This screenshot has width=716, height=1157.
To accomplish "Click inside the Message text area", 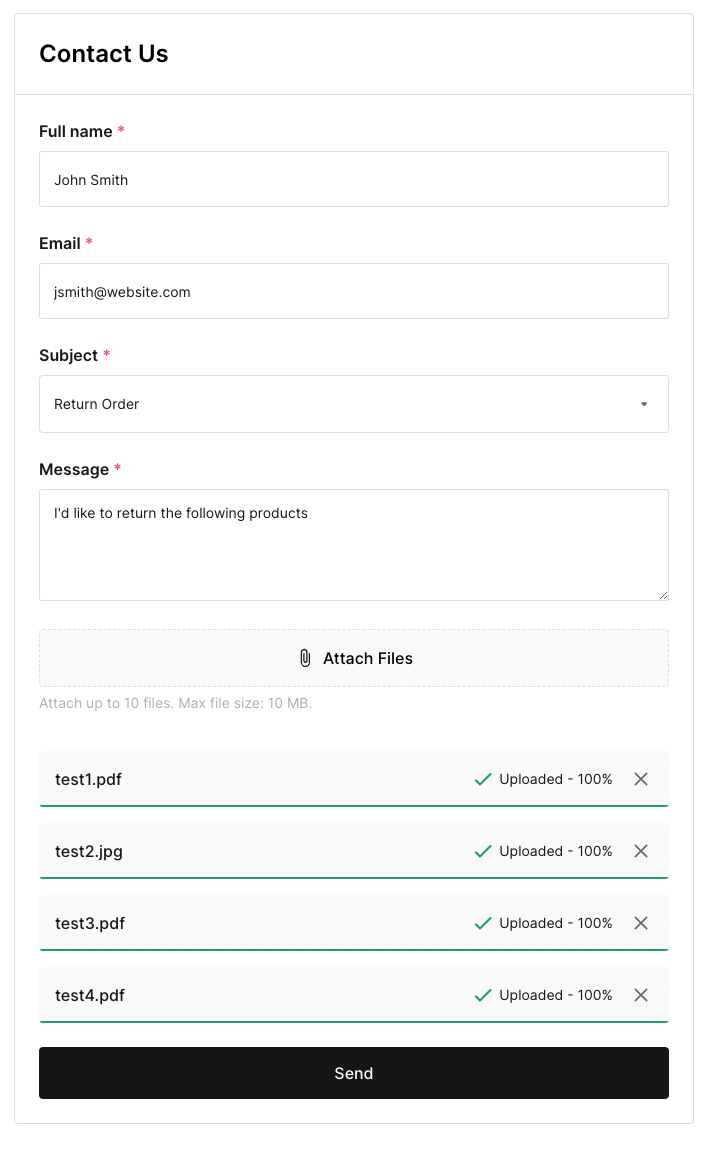I will pos(353,545).
